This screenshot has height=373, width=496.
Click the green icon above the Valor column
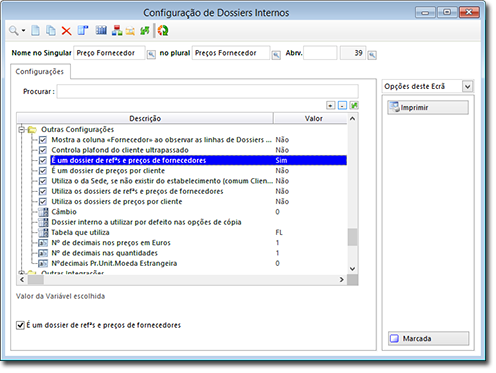click(354, 106)
